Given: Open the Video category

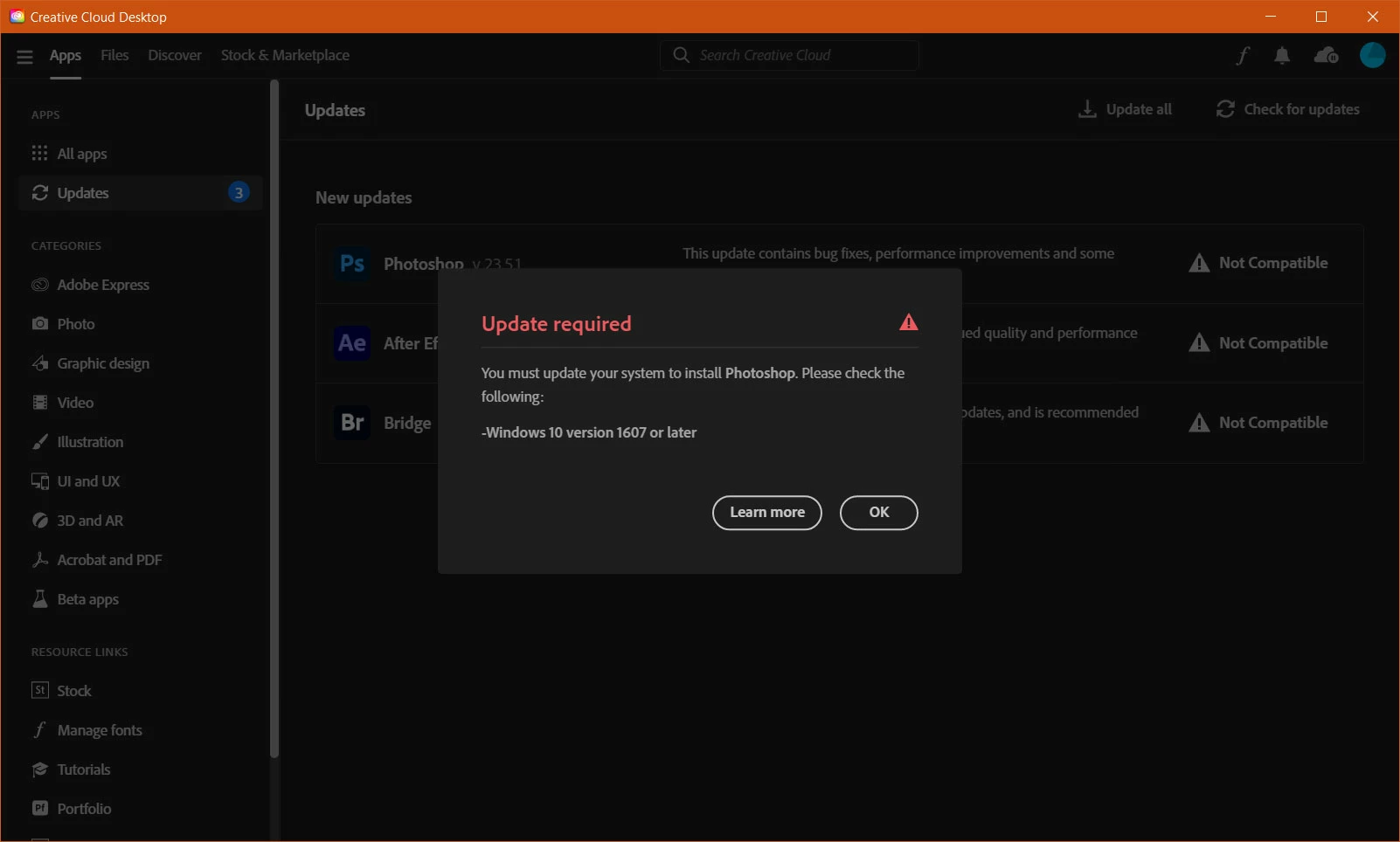Looking at the screenshot, I should (x=140, y=403).
